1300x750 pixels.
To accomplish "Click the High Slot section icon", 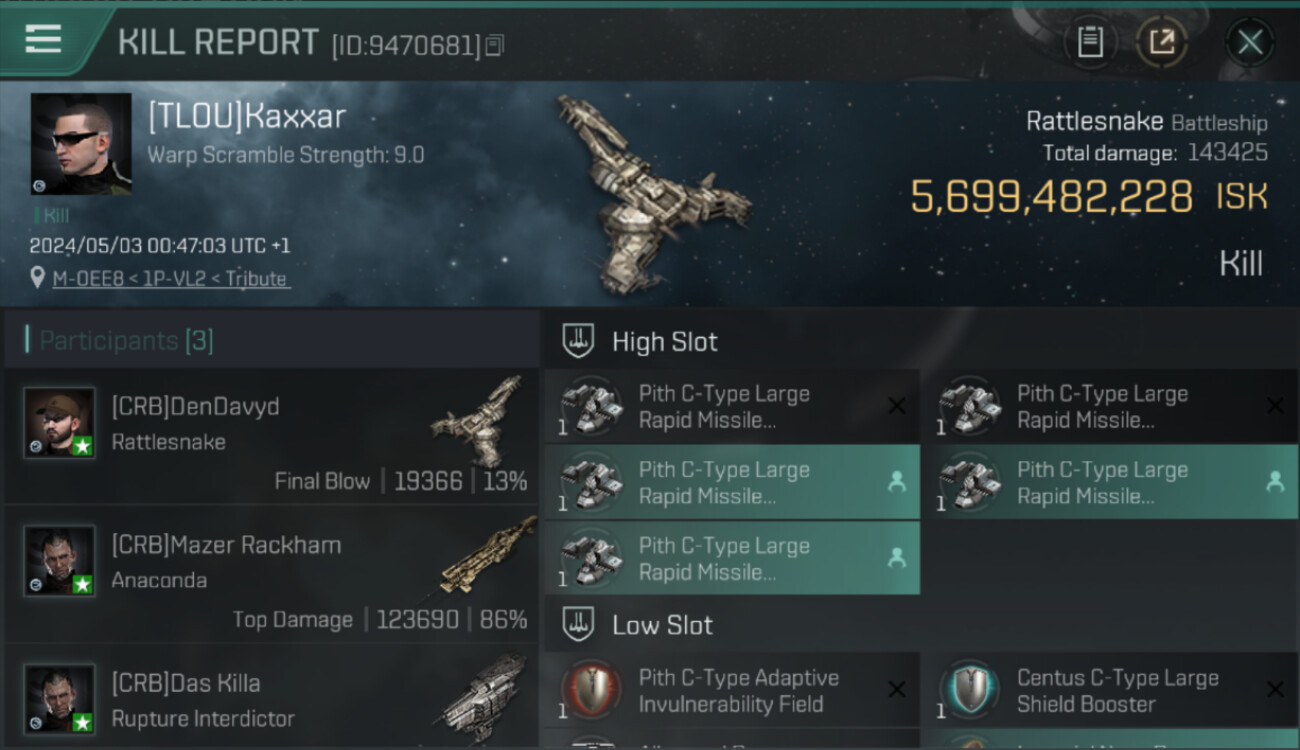I will 578,341.
